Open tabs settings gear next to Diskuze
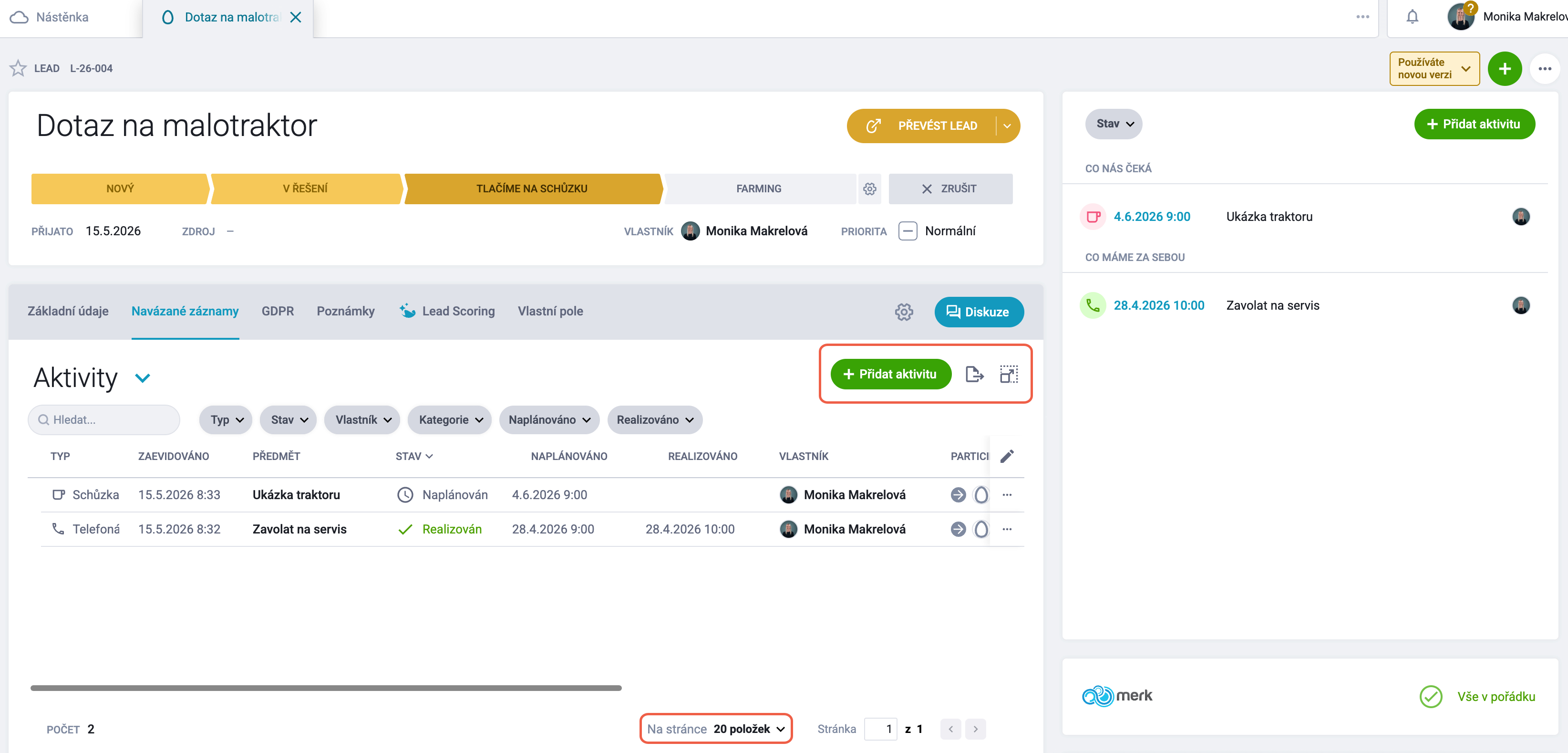This screenshot has height=753, width=1568. click(x=903, y=312)
